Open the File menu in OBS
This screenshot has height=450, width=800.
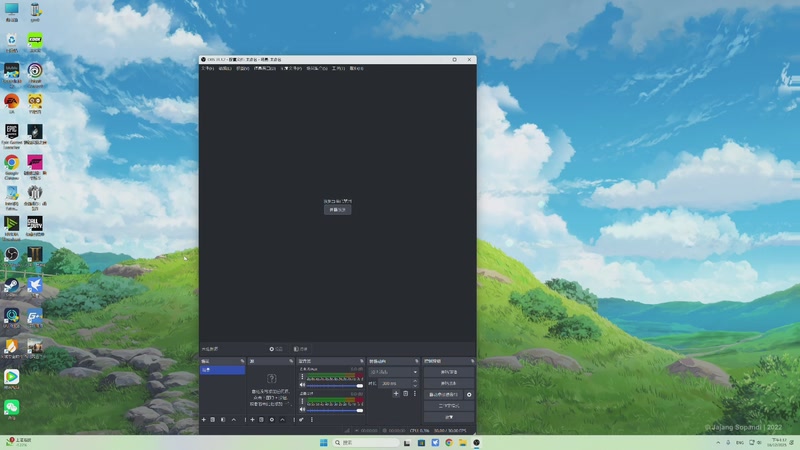pos(207,68)
